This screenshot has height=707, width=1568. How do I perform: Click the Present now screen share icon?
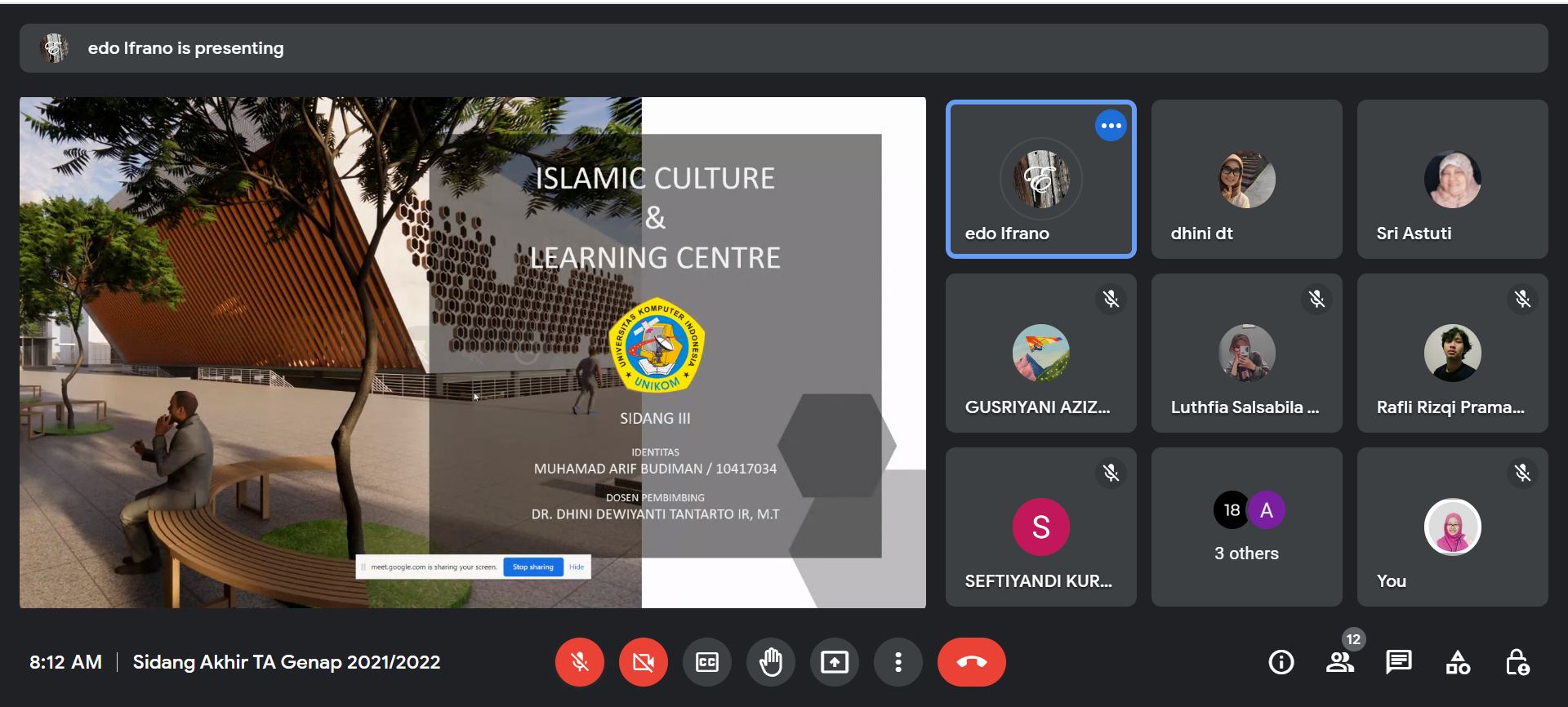tap(834, 662)
